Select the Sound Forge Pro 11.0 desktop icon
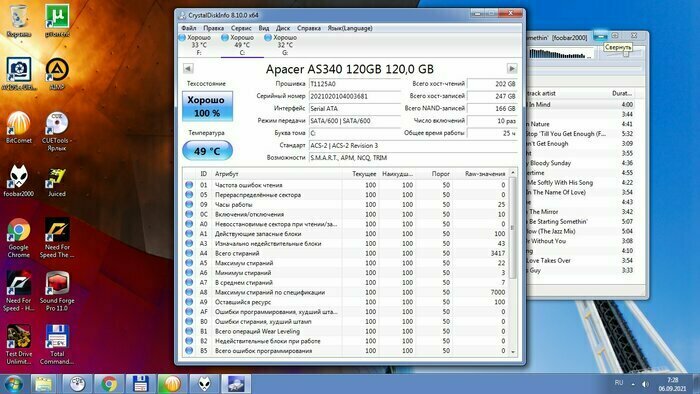 57,291
